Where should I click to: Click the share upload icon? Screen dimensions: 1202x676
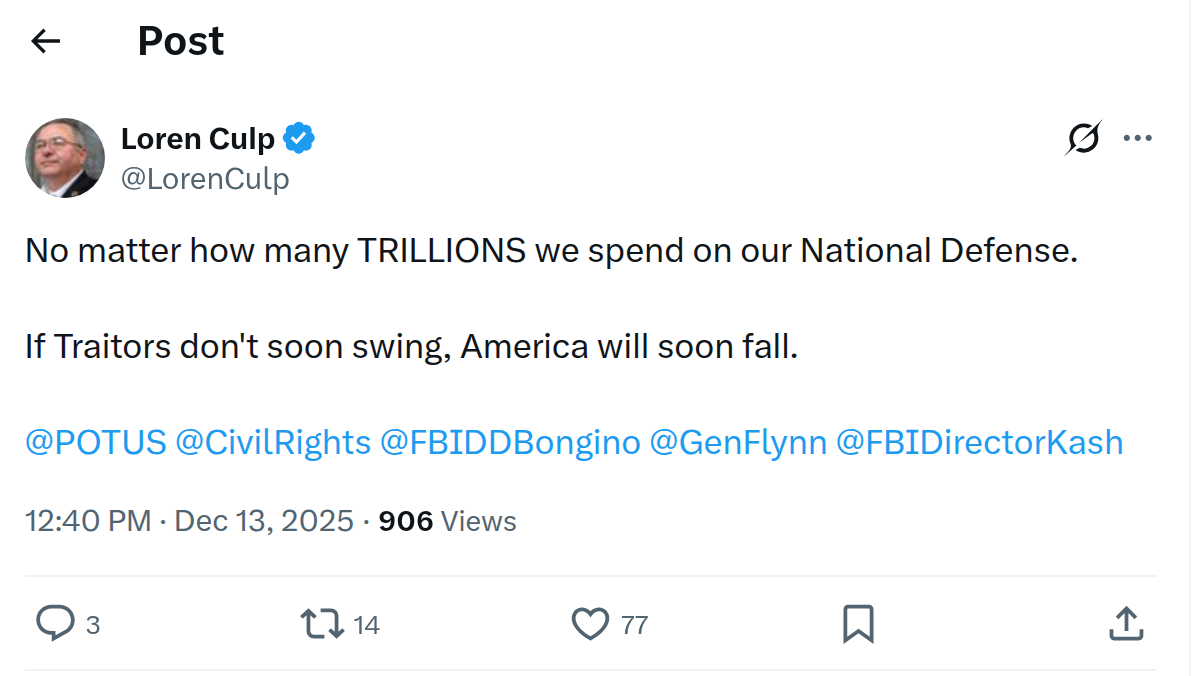pyautogui.click(x=1126, y=624)
